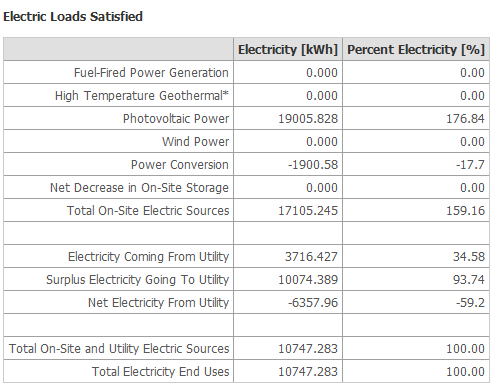Select the Wind Power row label

pyautogui.click(x=195, y=141)
